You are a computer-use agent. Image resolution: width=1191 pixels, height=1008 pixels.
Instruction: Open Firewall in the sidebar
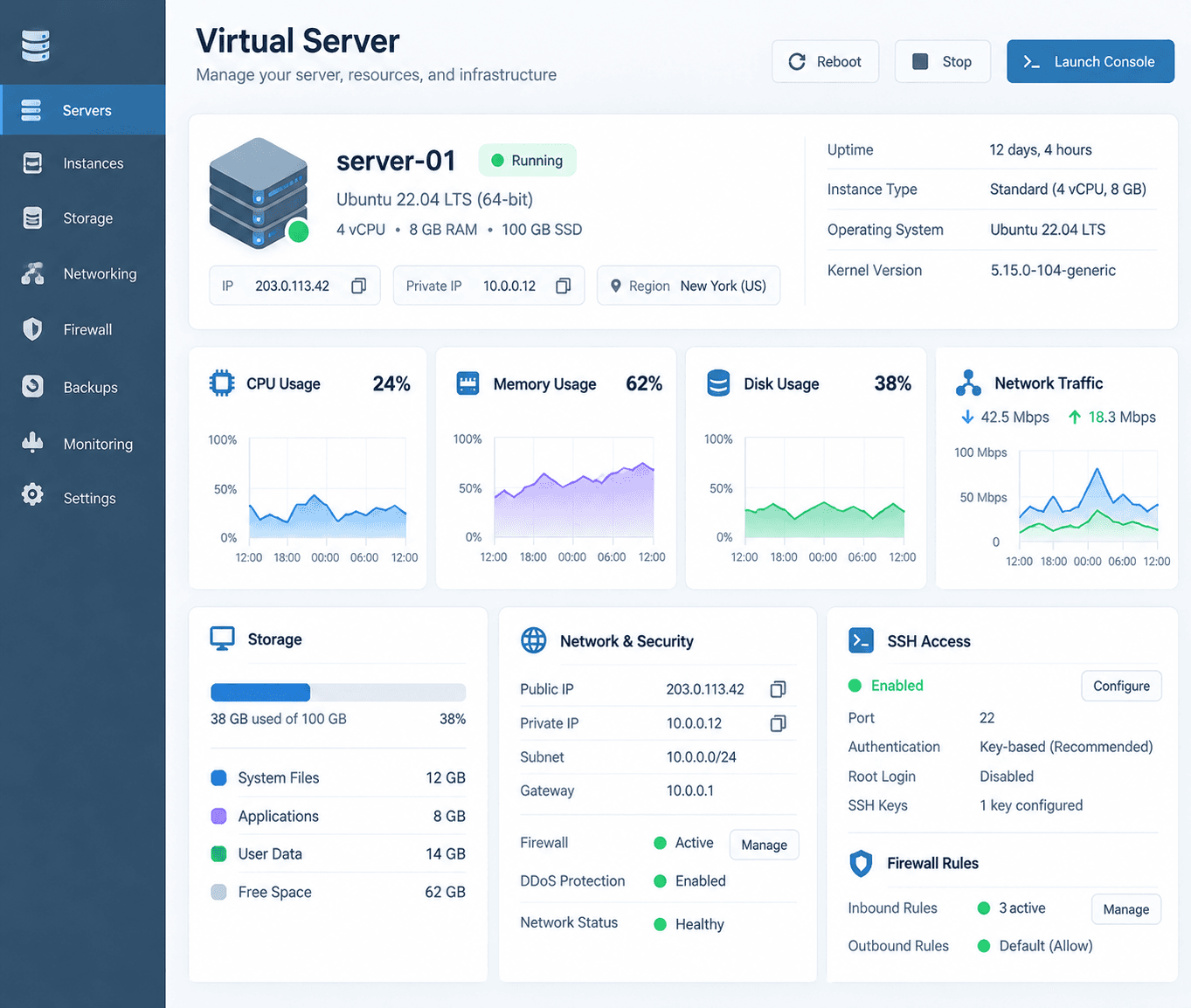(x=83, y=329)
